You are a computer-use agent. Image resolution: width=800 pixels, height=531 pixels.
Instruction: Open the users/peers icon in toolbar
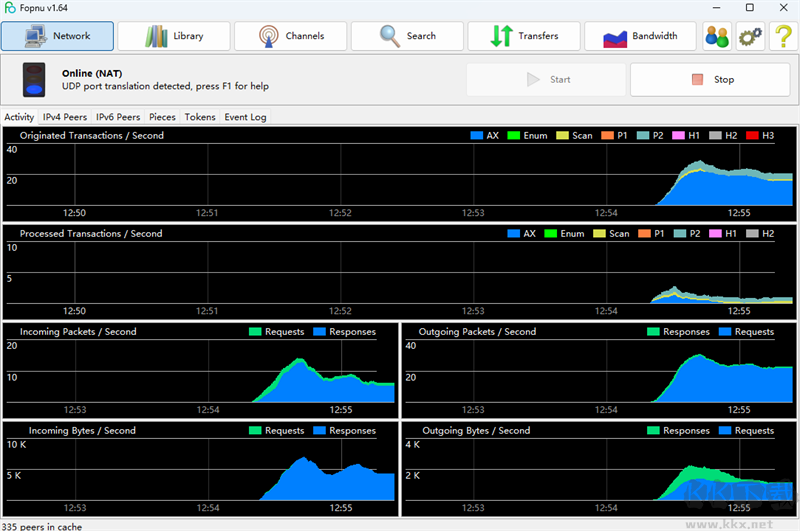pyautogui.click(x=717, y=36)
